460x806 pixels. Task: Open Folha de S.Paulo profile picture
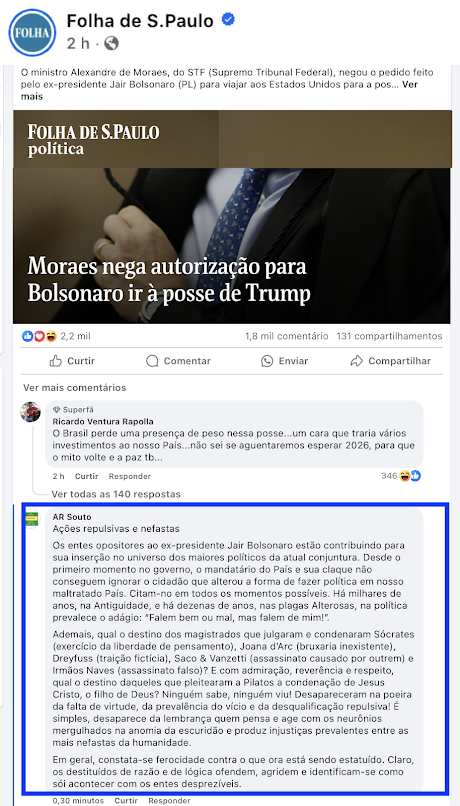point(32,32)
